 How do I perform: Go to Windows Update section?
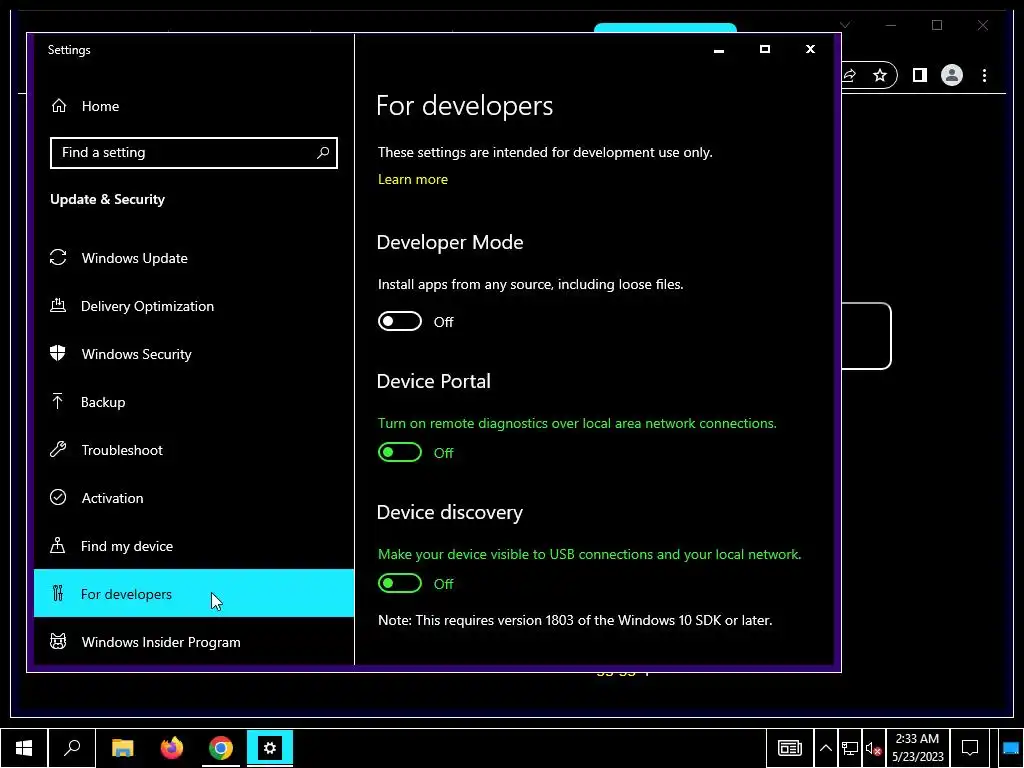(x=194, y=258)
